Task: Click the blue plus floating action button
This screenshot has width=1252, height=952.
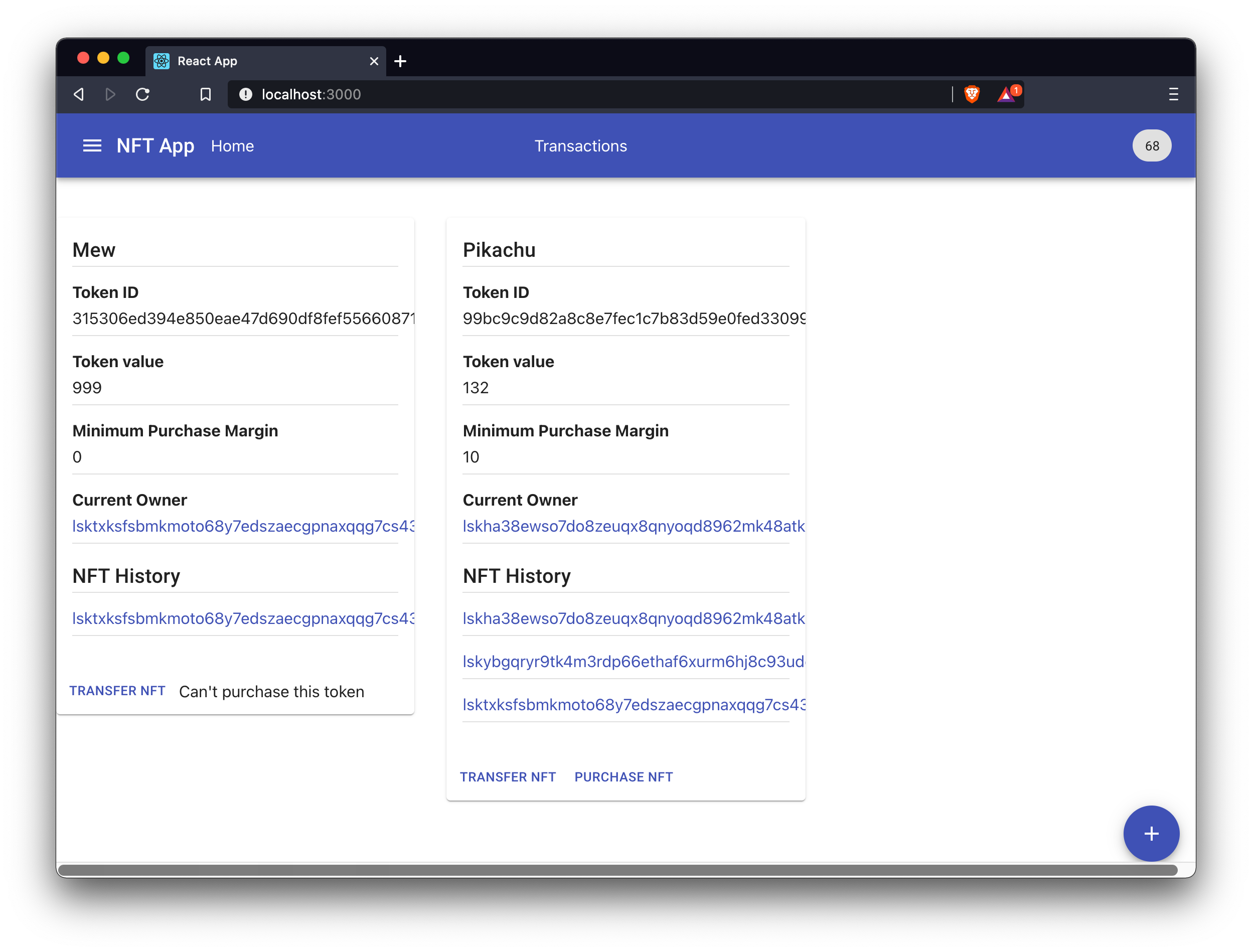Action: click(x=1151, y=834)
